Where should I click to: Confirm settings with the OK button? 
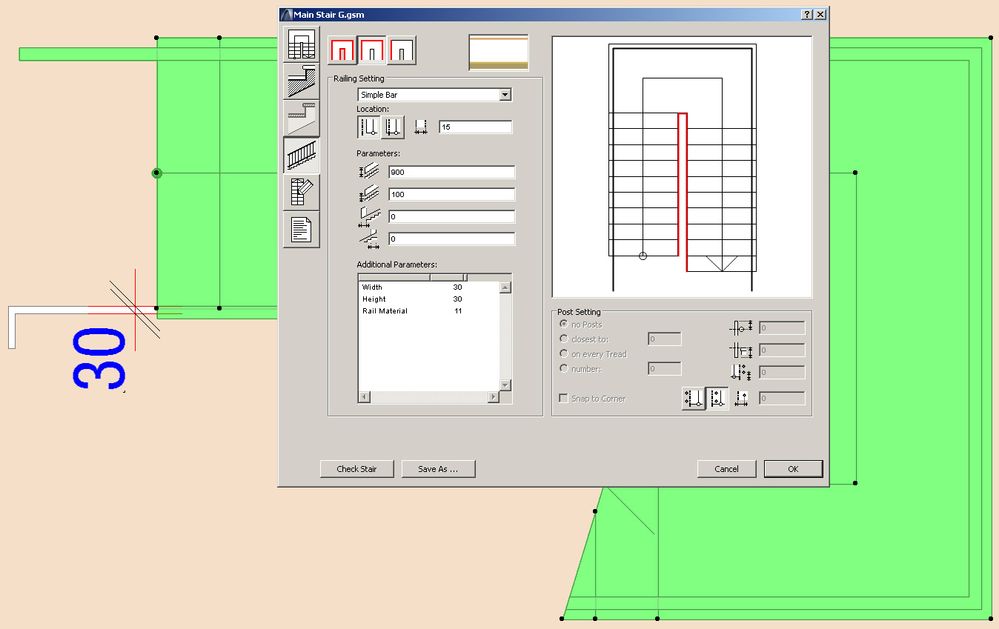793,469
